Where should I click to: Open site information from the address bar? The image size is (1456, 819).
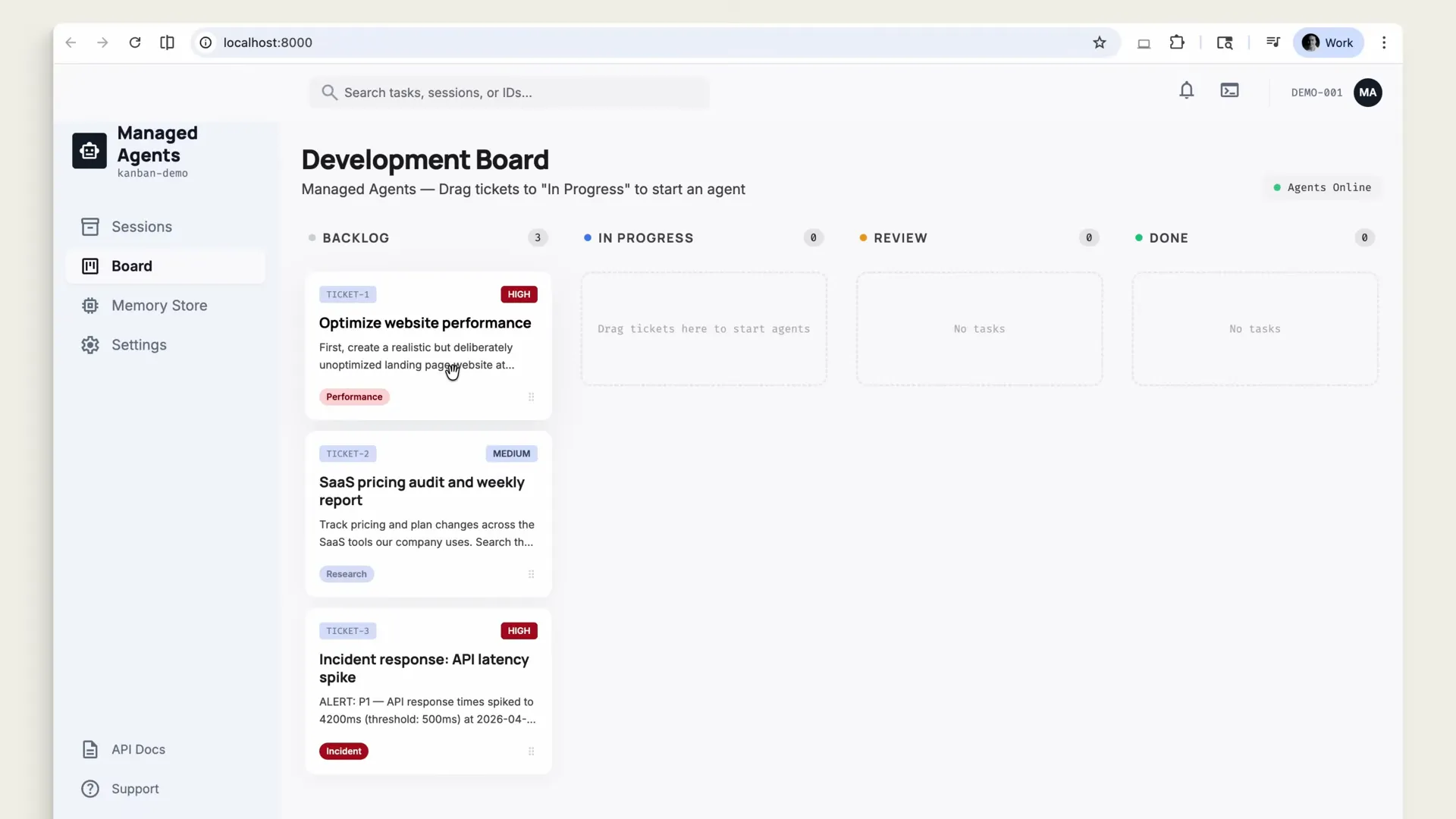tap(205, 42)
